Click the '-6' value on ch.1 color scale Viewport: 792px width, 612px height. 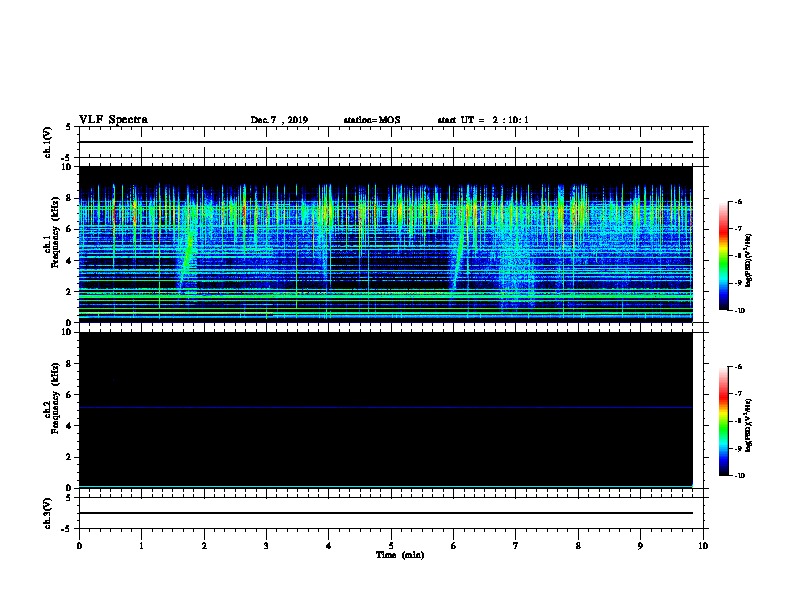click(x=738, y=202)
